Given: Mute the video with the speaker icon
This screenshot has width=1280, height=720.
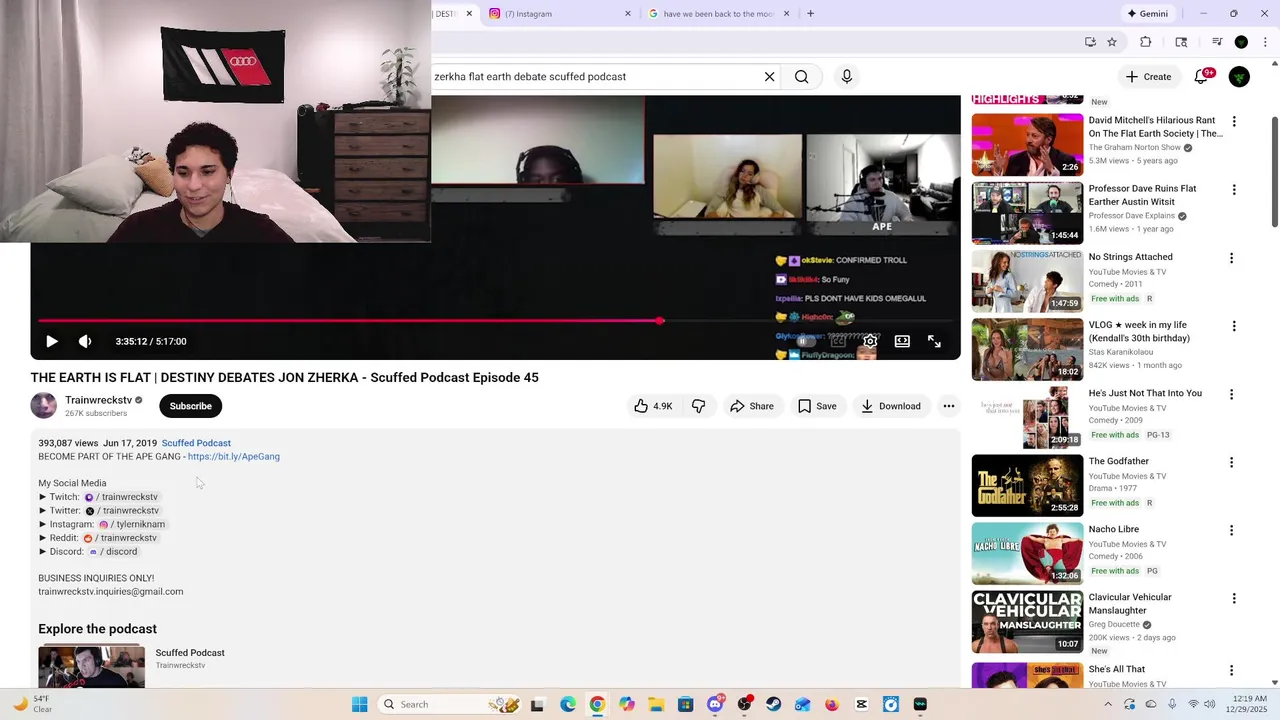Looking at the screenshot, I should [x=85, y=341].
